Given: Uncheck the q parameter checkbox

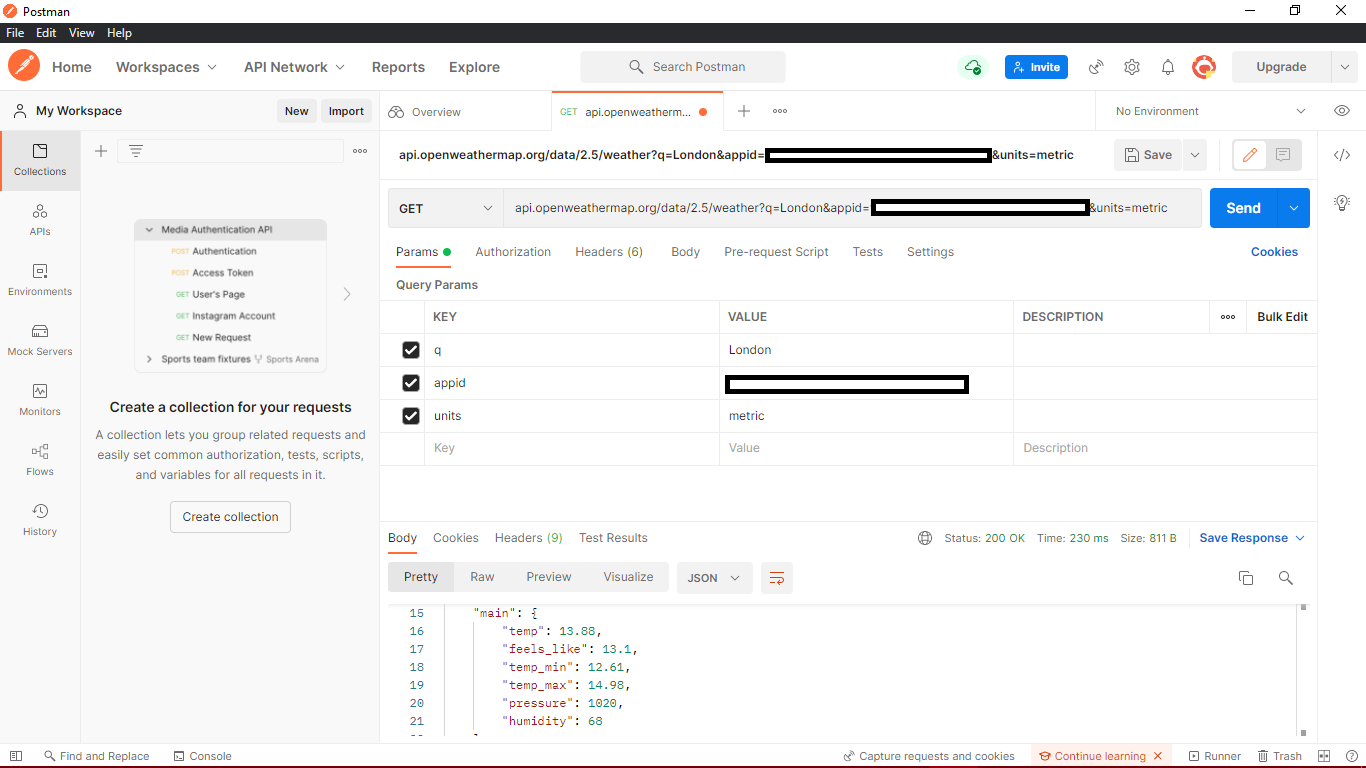Looking at the screenshot, I should tap(410, 350).
